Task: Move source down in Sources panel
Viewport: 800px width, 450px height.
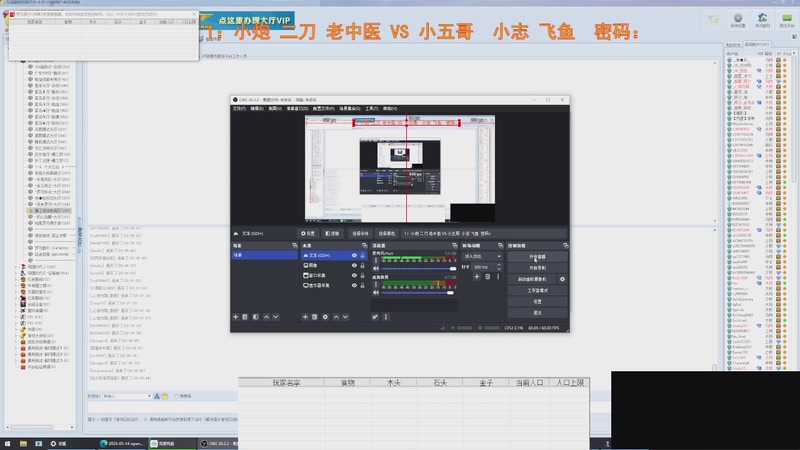Action: pyautogui.click(x=345, y=317)
